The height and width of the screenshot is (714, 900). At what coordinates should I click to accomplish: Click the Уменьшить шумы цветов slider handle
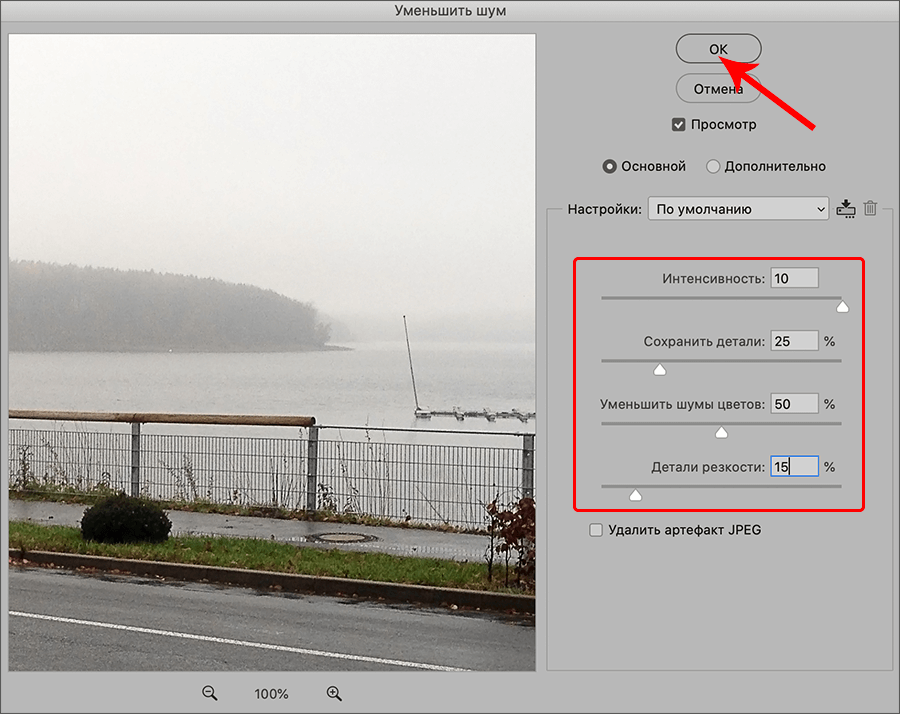pos(720,432)
